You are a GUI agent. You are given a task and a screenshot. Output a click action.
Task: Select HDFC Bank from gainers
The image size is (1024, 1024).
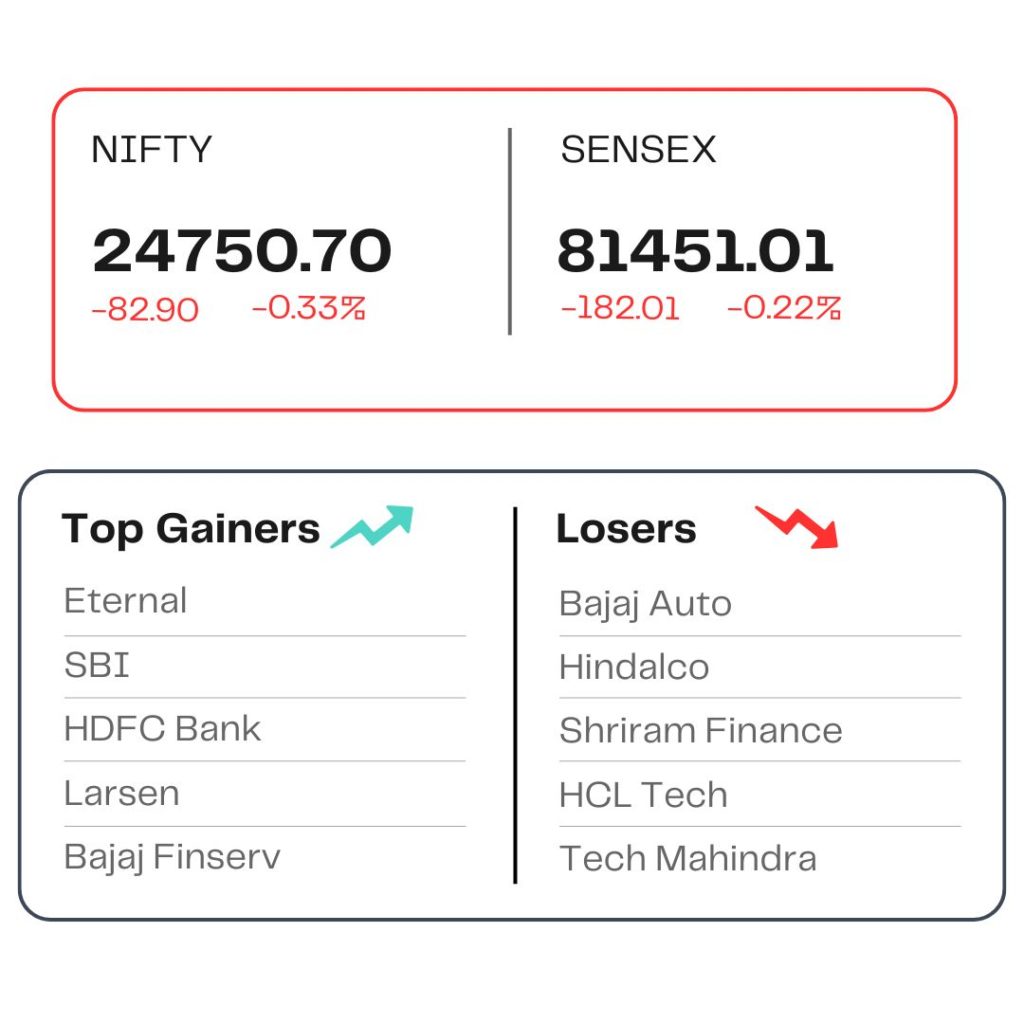click(163, 728)
